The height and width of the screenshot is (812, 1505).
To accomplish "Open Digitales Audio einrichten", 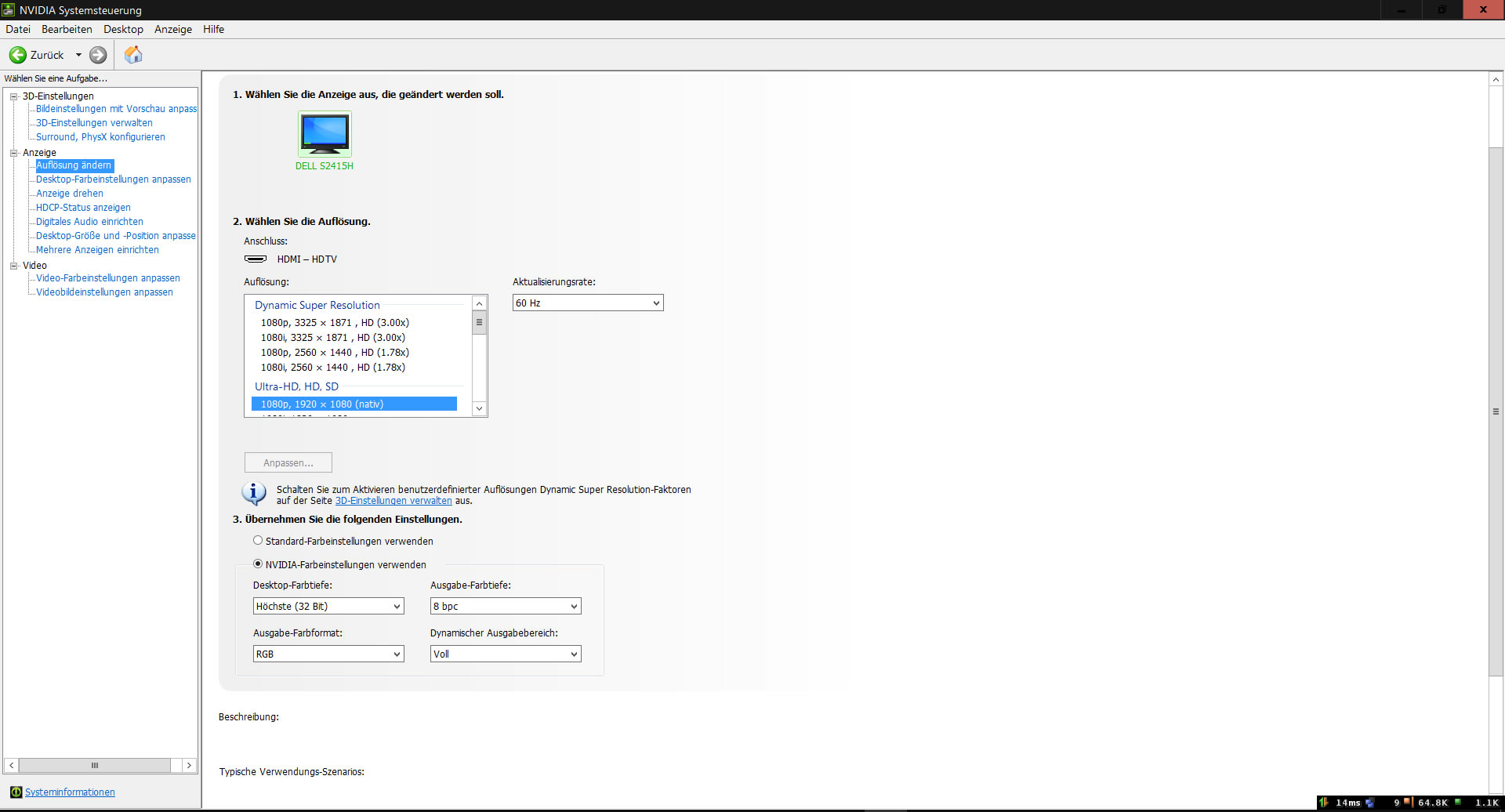I will 89,222.
